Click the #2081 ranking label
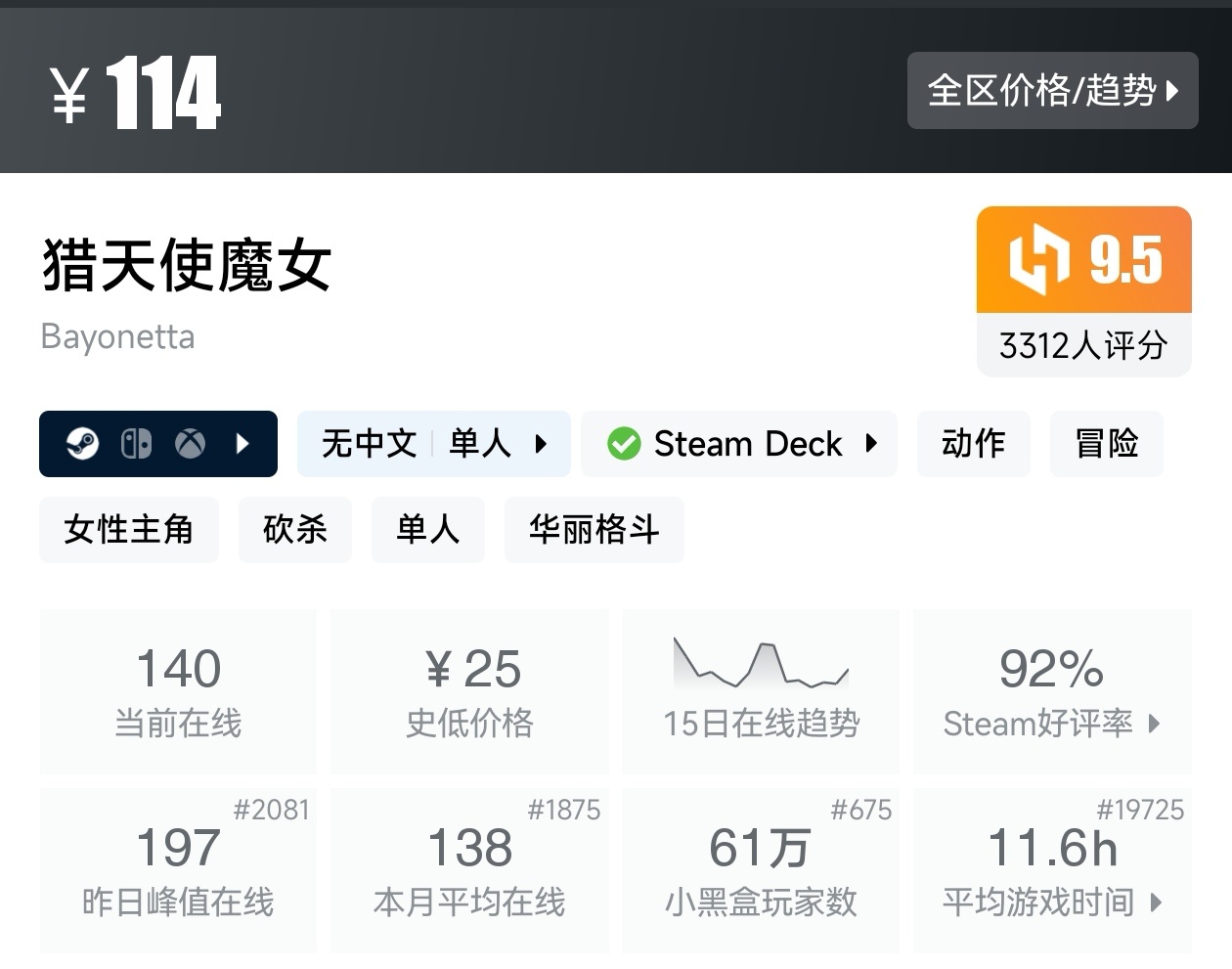 click(271, 810)
